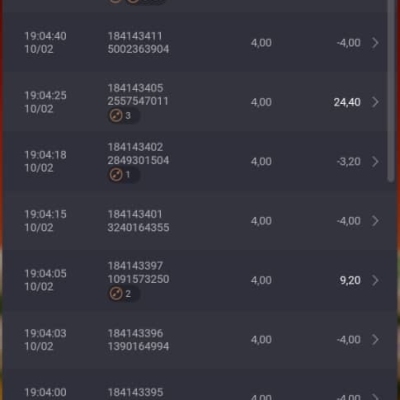Click the free-spin badge showing 1
Viewport: 400px width, 400px height.
(123, 175)
